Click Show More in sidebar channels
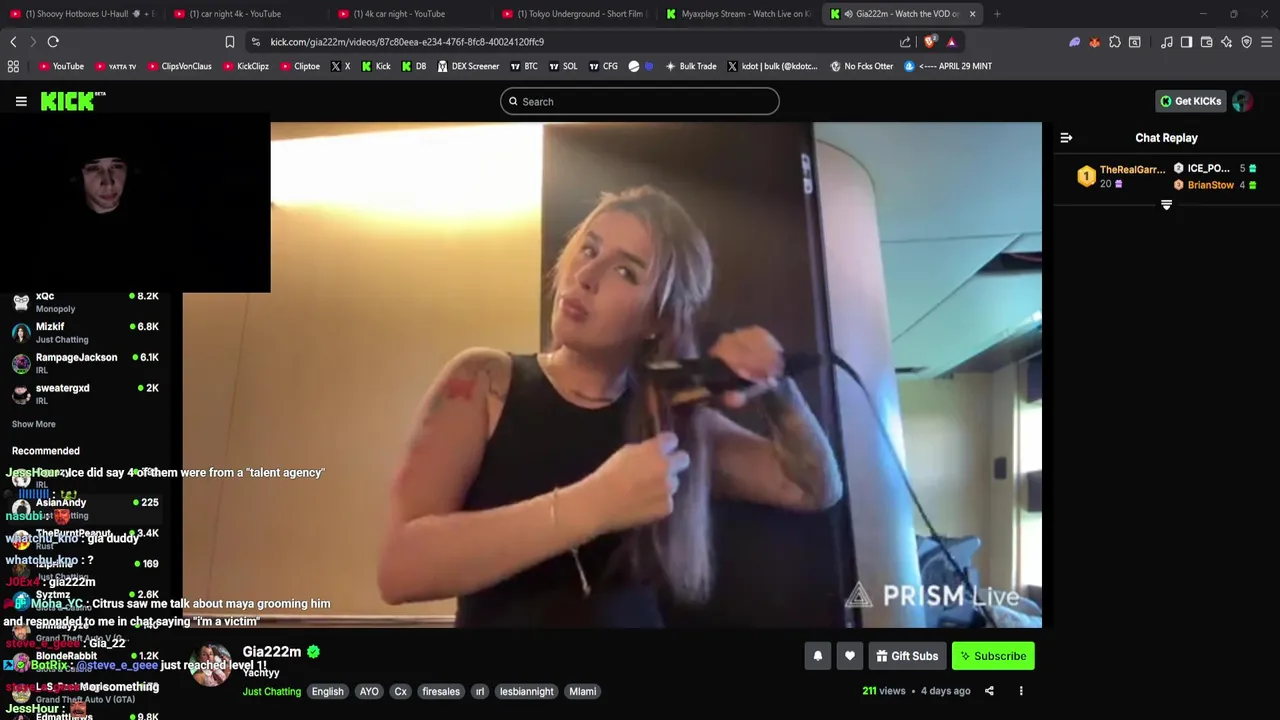This screenshot has height=720, width=1280. [33, 424]
